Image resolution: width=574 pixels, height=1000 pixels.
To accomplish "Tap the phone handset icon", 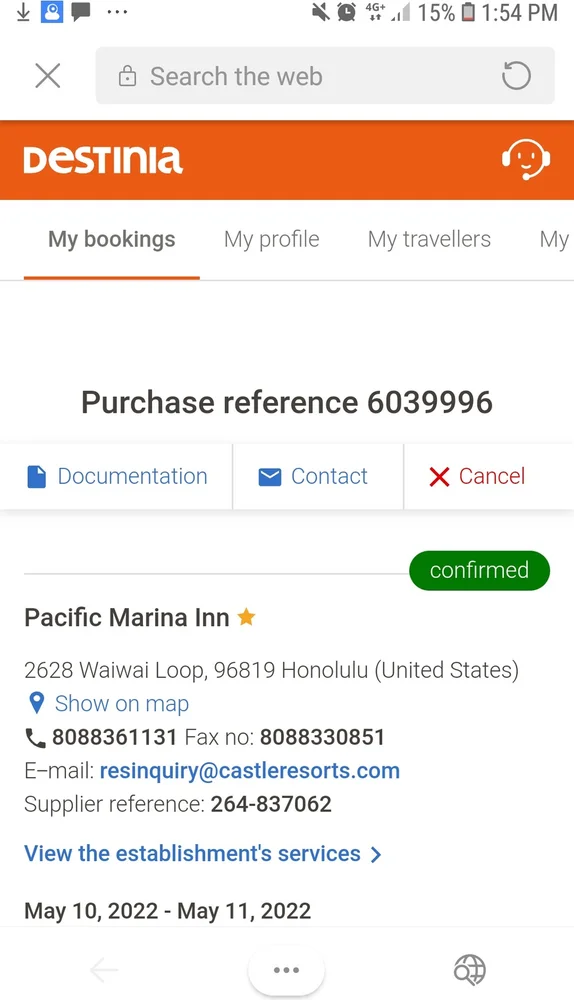I will tap(35, 738).
